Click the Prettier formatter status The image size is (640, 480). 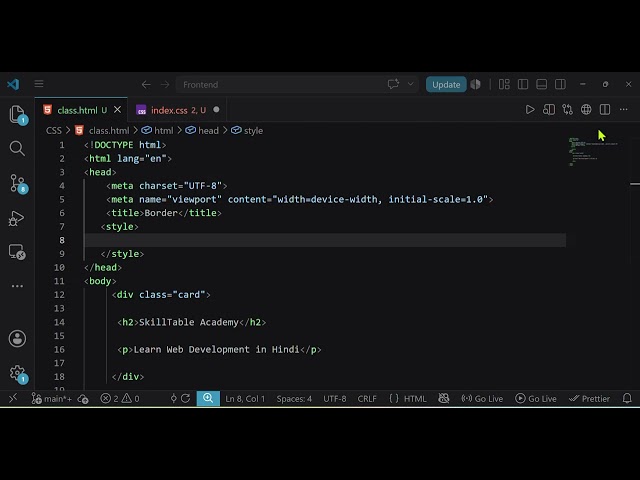coord(589,399)
